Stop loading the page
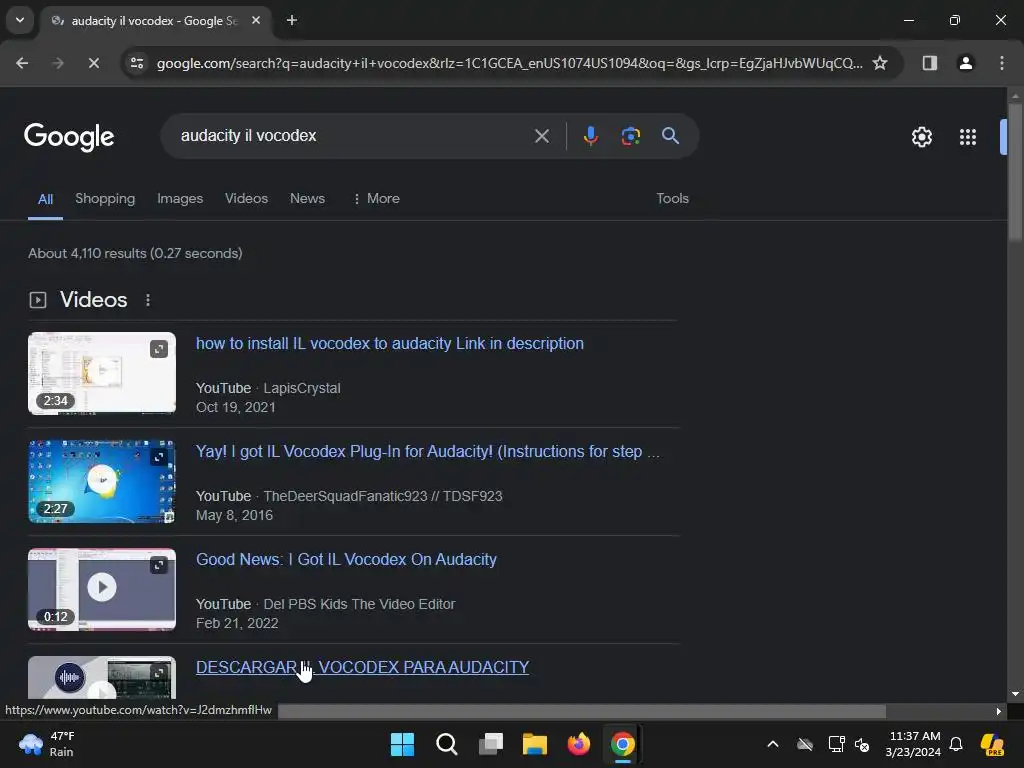Viewport: 1024px width, 768px height. (x=93, y=63)
